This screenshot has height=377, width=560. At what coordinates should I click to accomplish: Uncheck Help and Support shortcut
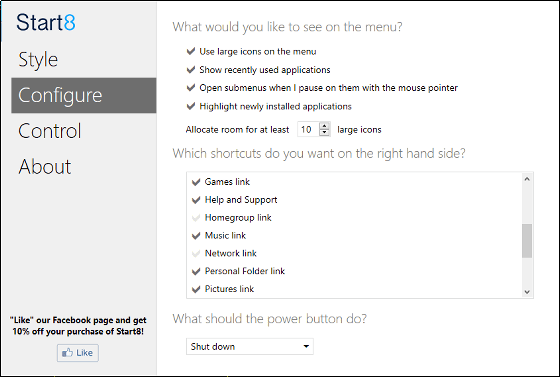[196, 200]
